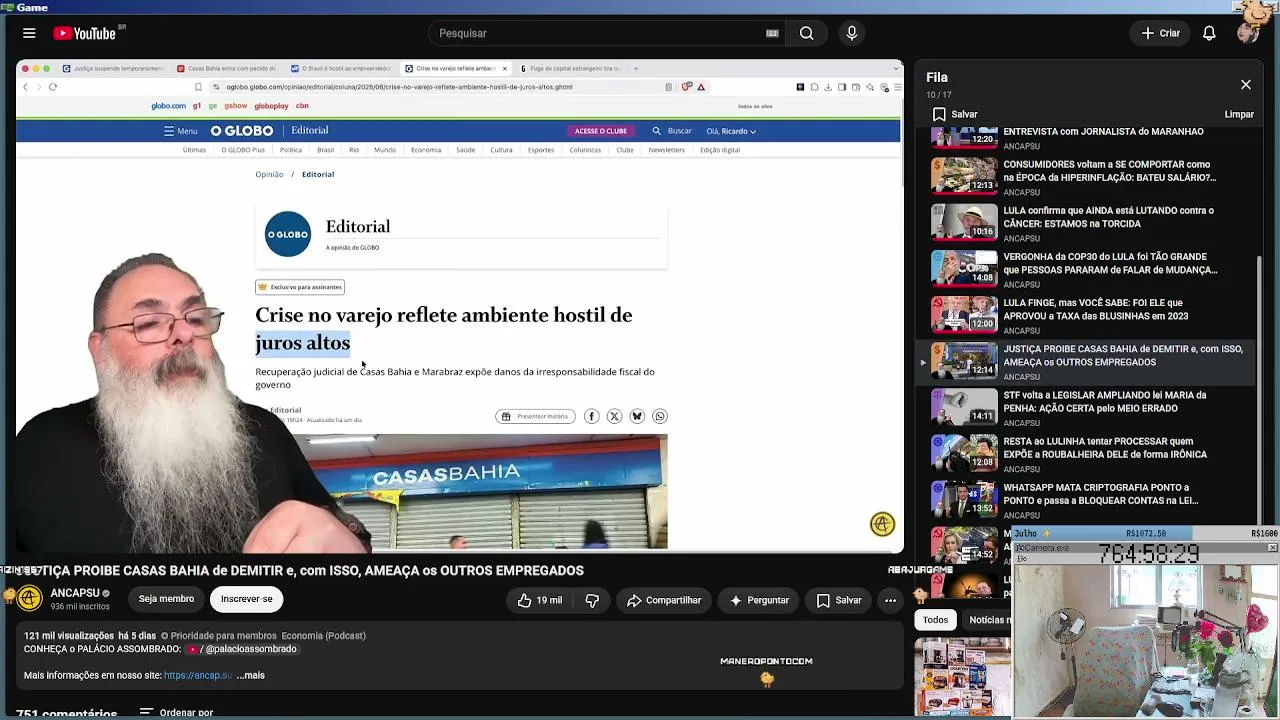Screen dimensions: 1280x720
Task: Share the video with Compartilhar
Action: click(x=664, y=600)
